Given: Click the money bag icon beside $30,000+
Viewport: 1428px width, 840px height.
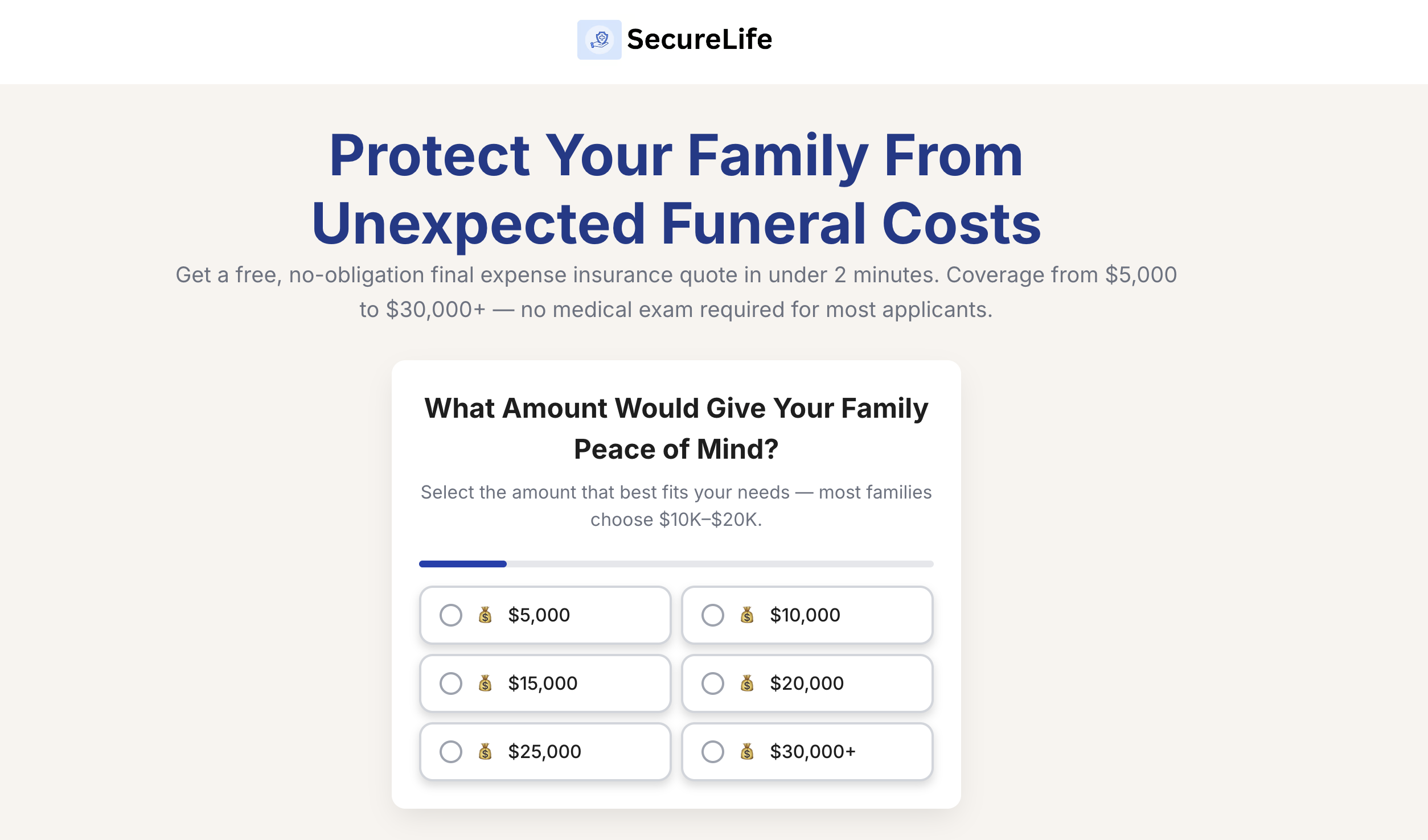Looking at the screenshot, I should tap(747, 752).
